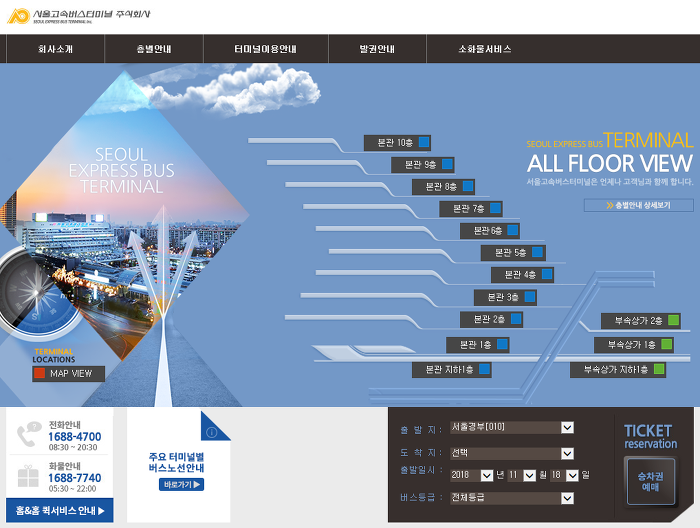The width and height of the screenshot is (700, 528).
Task: Select the 본관 10층 floor button
Action: pos(397,143)
